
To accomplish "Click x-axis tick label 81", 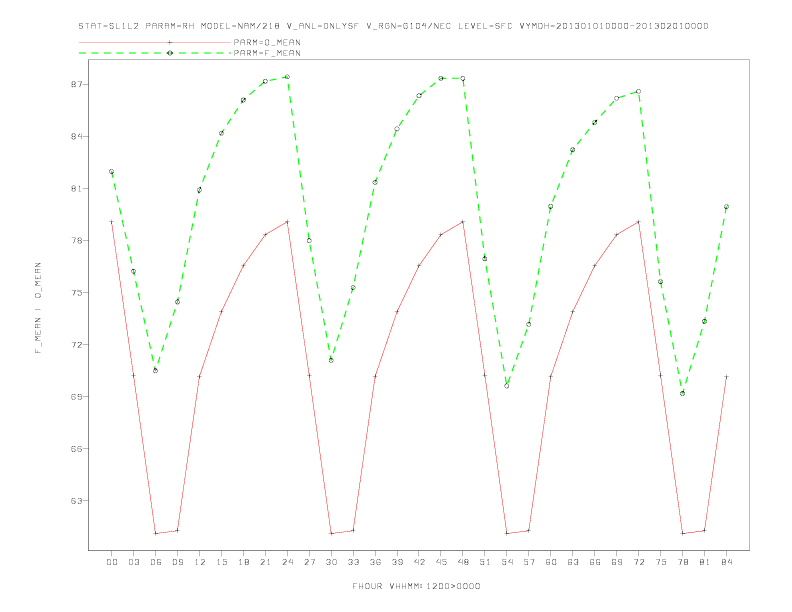I will pyautogui.click(x=705, y=562).
